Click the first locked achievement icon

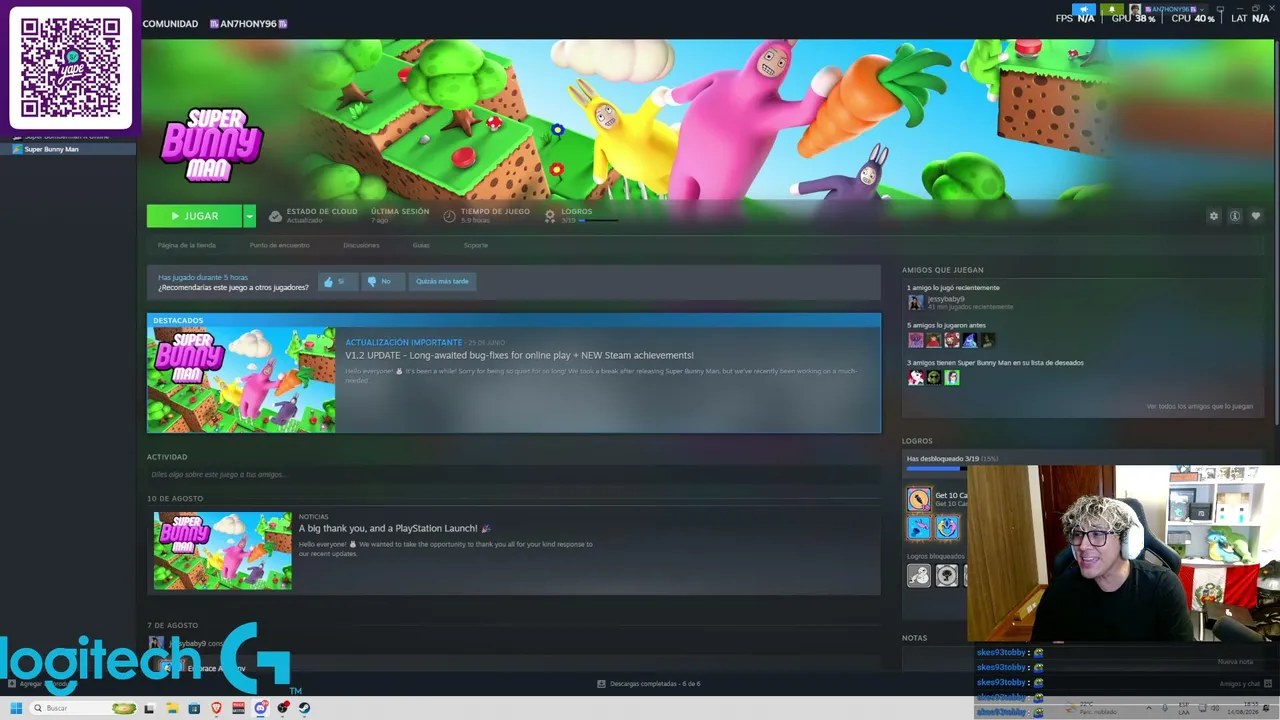click(x=919, y=575)
